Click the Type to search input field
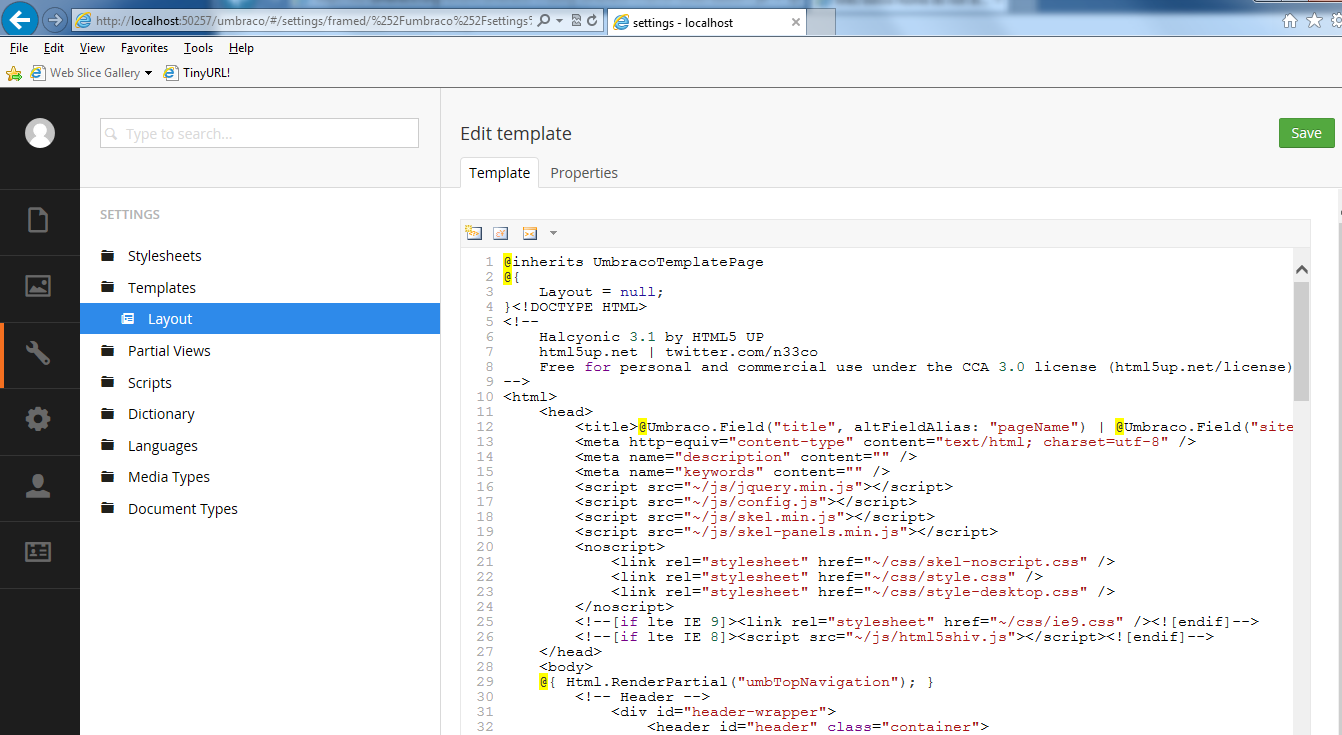This screenshot has width=1342, height=735. (x=259, y=133)
